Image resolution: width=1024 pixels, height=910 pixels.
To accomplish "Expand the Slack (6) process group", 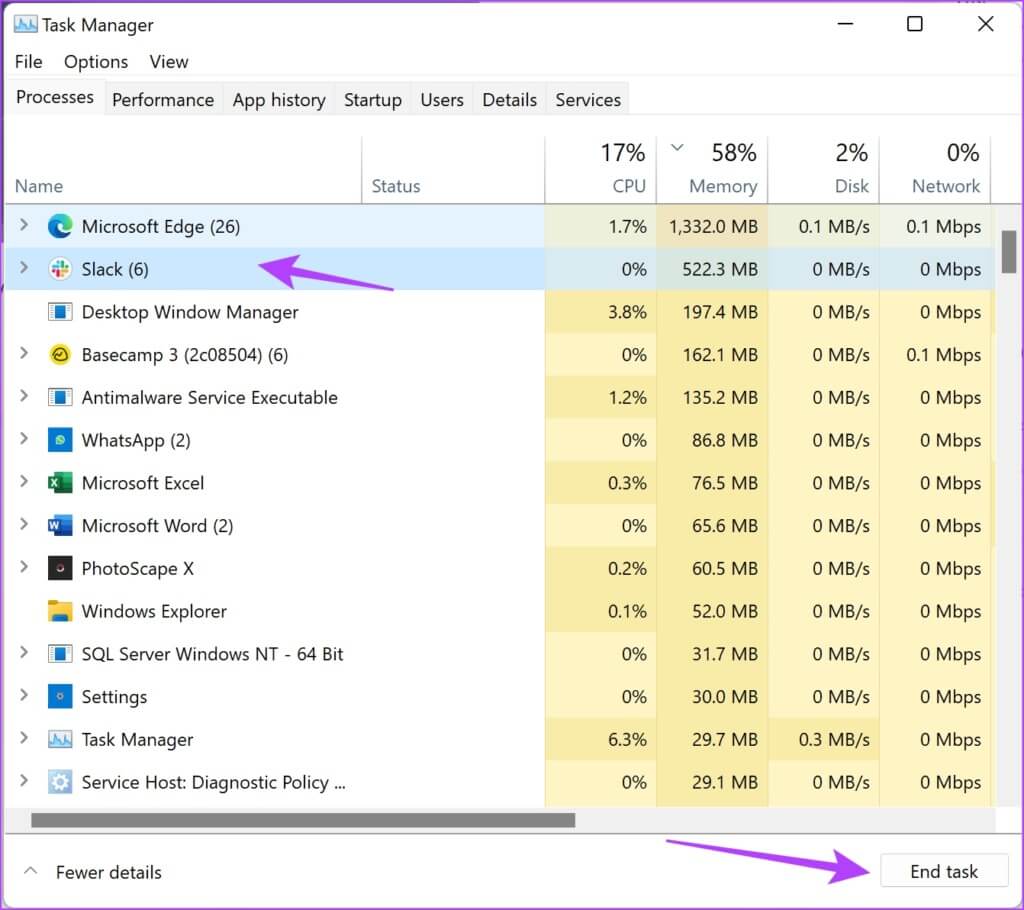I will 24,268.
